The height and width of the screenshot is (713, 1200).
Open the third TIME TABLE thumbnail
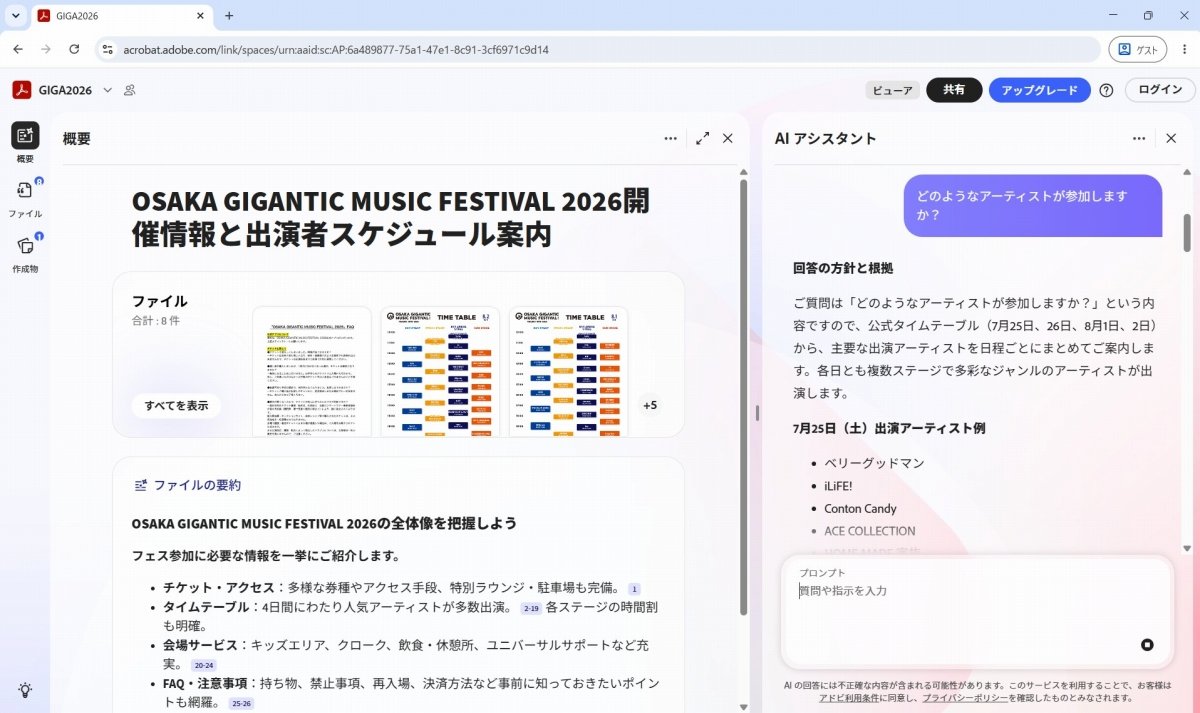[568, 371]
